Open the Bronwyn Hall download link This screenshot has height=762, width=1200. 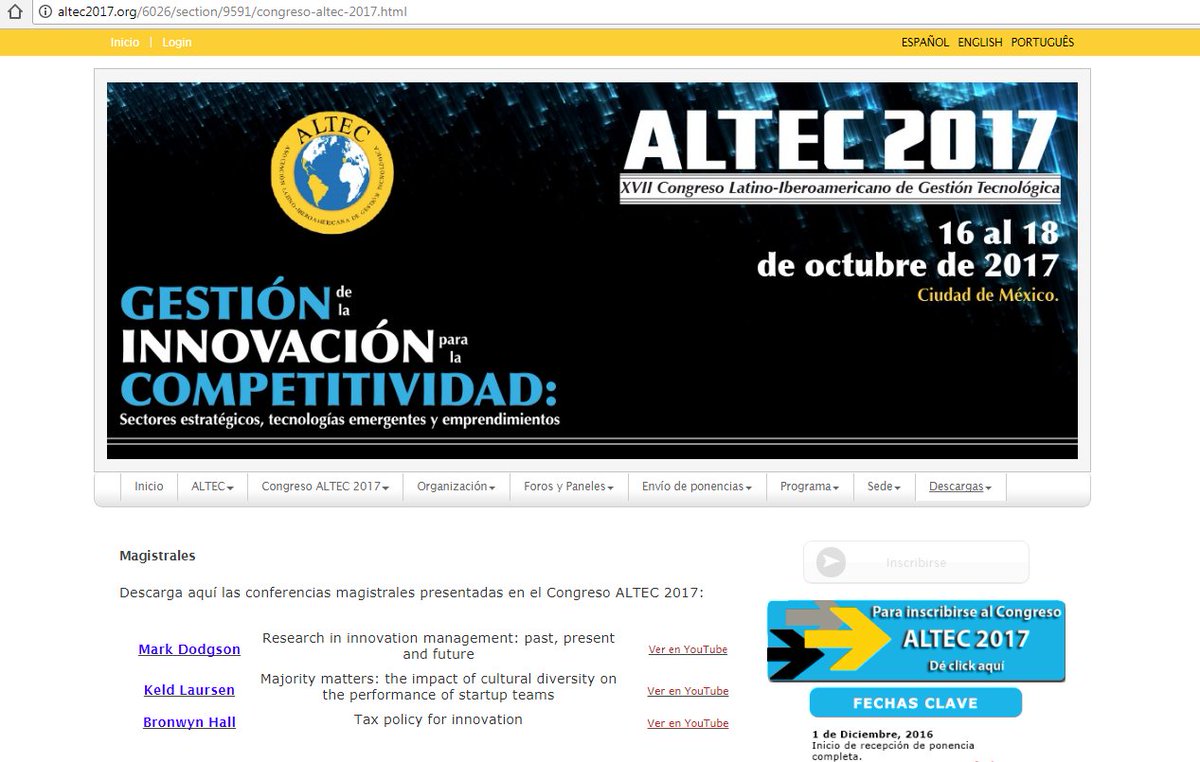(189, 722)
